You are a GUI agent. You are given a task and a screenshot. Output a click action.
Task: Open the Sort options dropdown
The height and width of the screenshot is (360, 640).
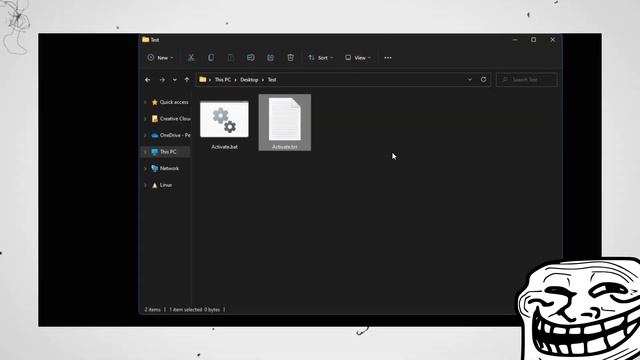[x=320, y=58]
